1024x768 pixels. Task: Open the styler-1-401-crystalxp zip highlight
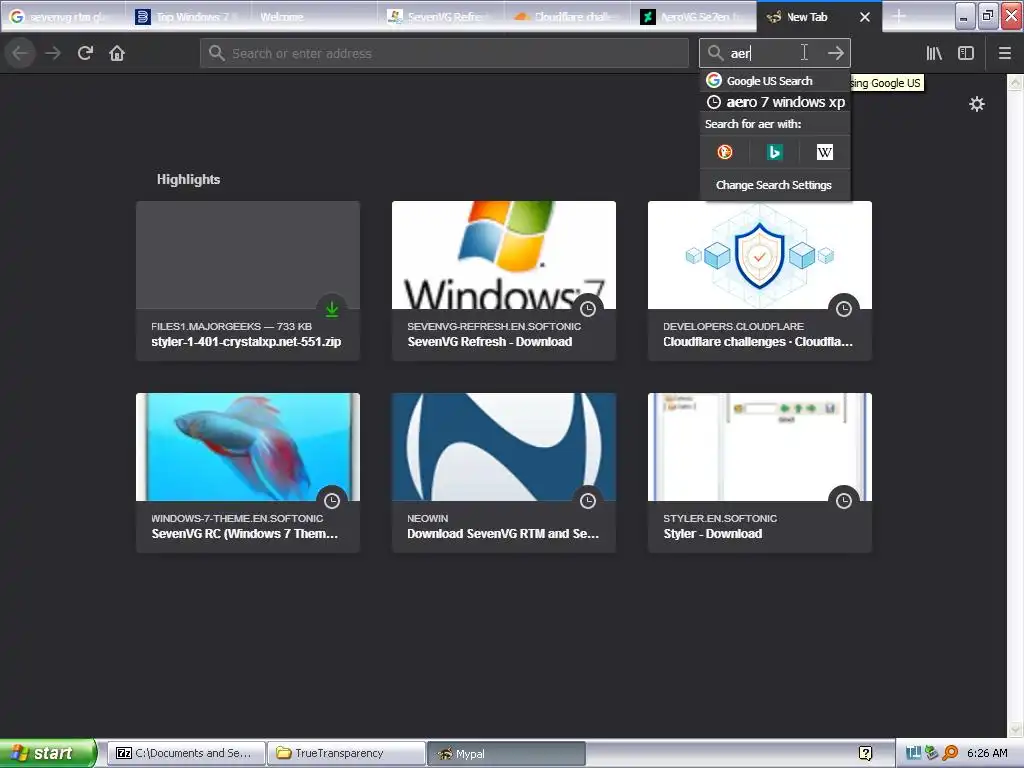tap(248, 280)
